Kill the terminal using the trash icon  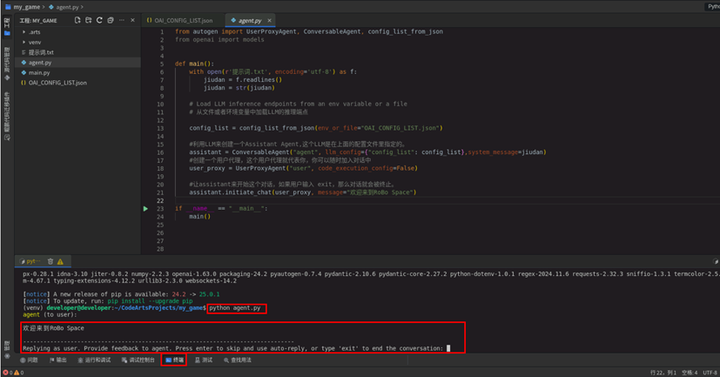point(50,261)
